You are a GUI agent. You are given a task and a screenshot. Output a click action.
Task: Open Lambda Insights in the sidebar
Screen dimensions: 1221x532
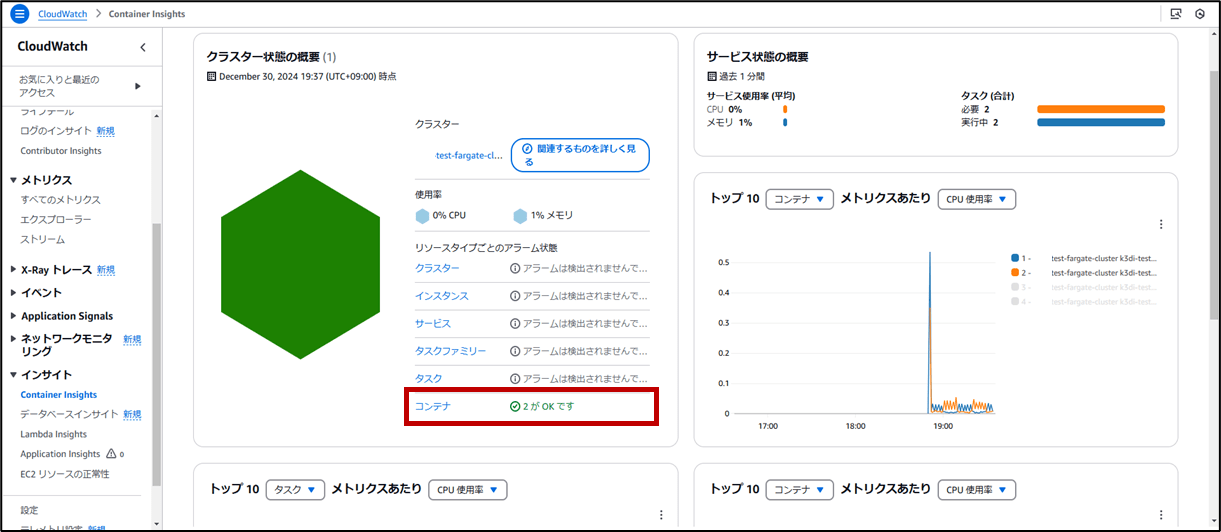54,434
